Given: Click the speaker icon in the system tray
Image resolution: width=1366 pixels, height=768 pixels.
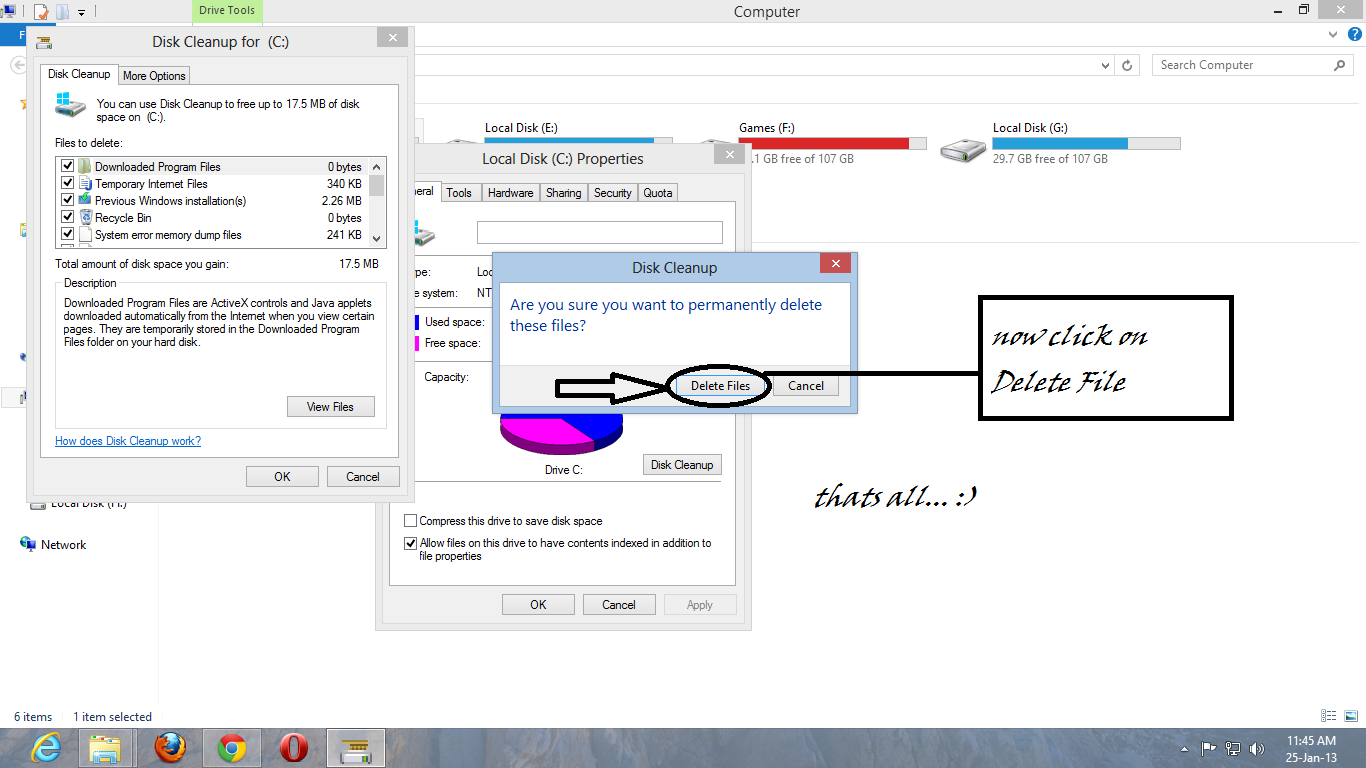Looking at the screenshot, I should tap(1257, 748).
